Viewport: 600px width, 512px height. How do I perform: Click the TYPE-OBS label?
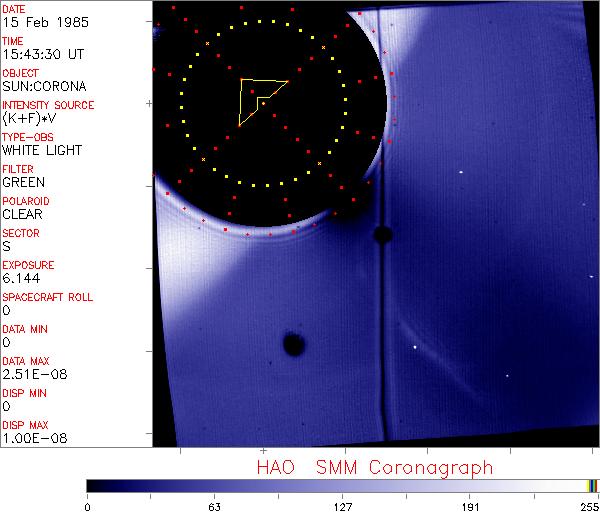pos(28,137)
